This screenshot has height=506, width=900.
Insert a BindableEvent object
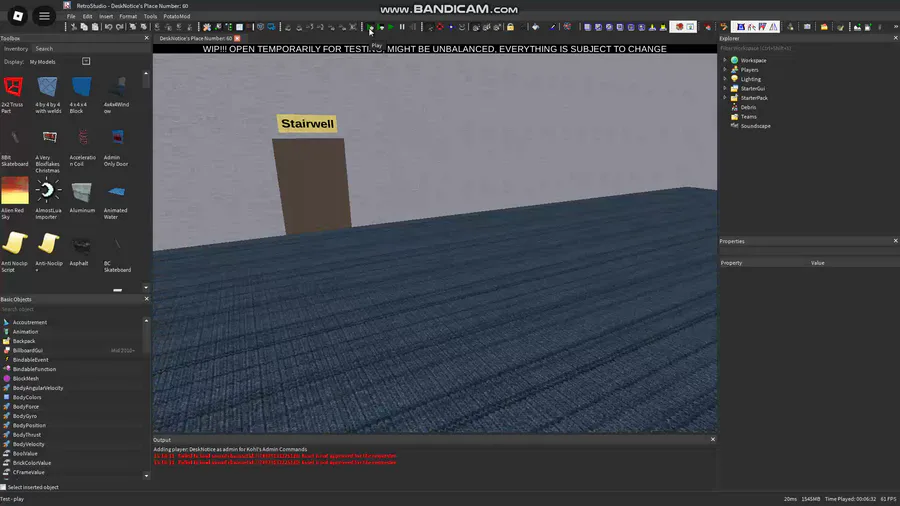pos(30,360)
